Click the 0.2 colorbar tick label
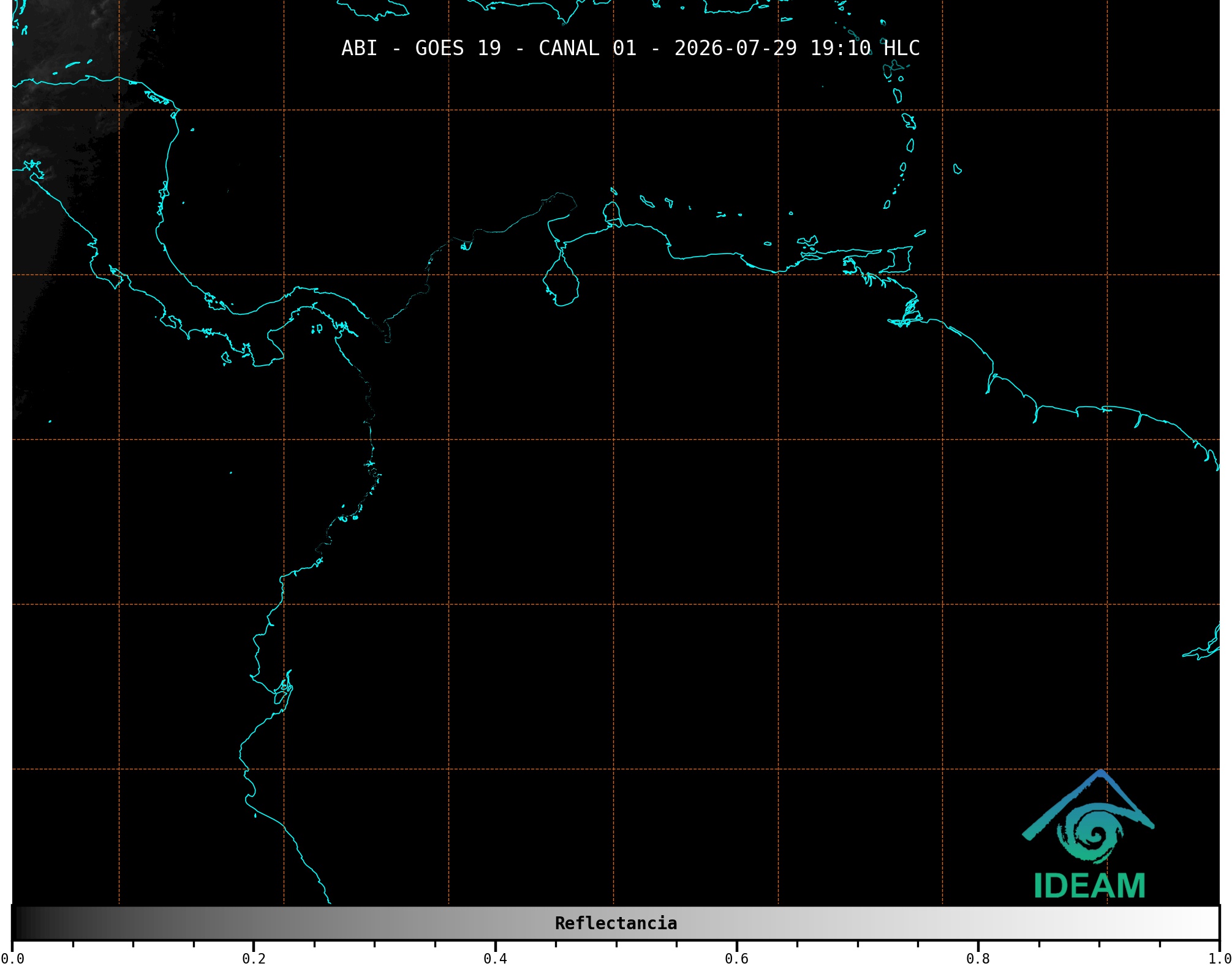Screen dimensions: 1232x966 click(x=254, y=959)
